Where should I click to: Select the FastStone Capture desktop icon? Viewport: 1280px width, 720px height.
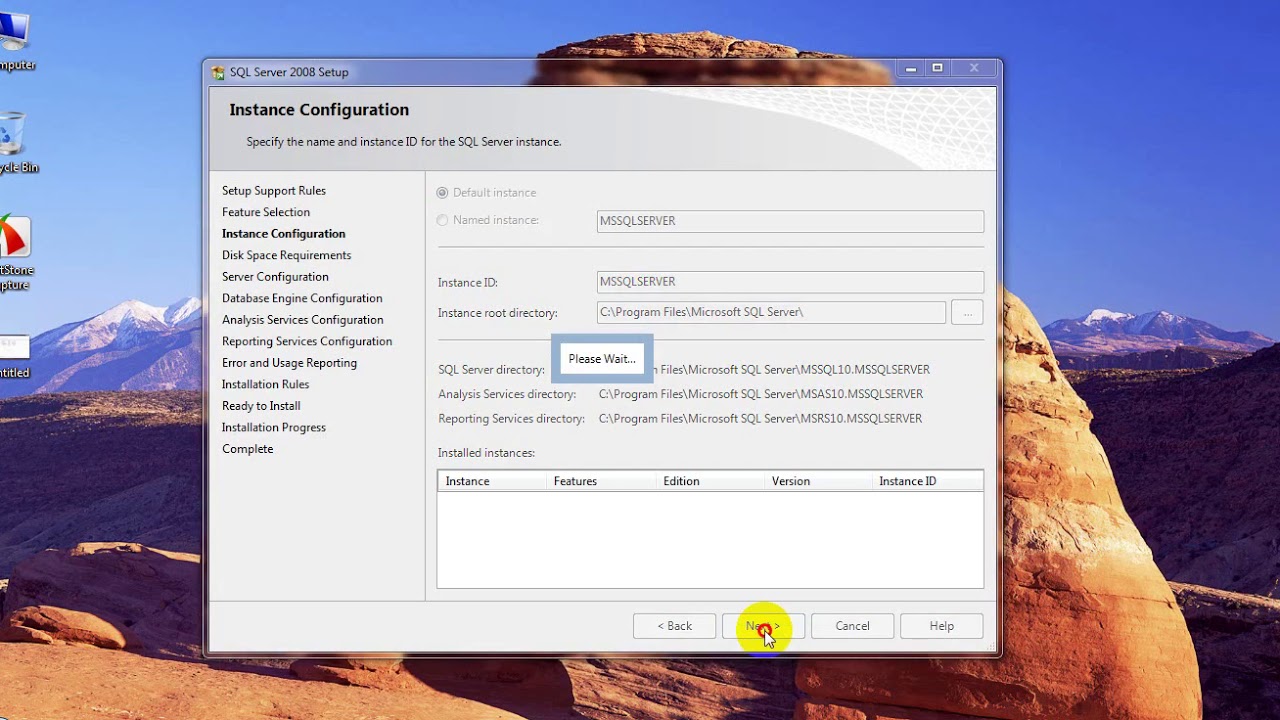[x=16, y=253]
